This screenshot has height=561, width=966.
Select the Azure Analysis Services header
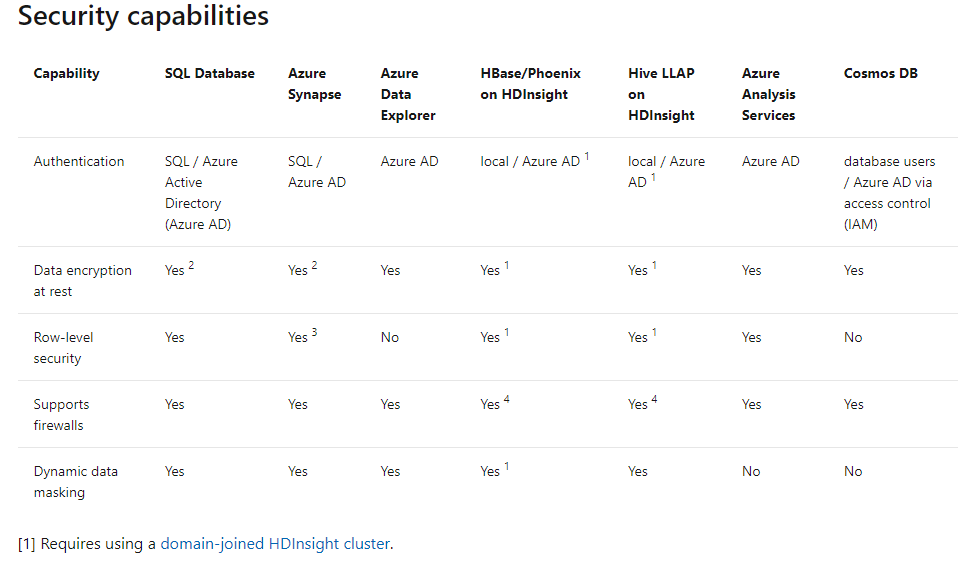(768, 94)
